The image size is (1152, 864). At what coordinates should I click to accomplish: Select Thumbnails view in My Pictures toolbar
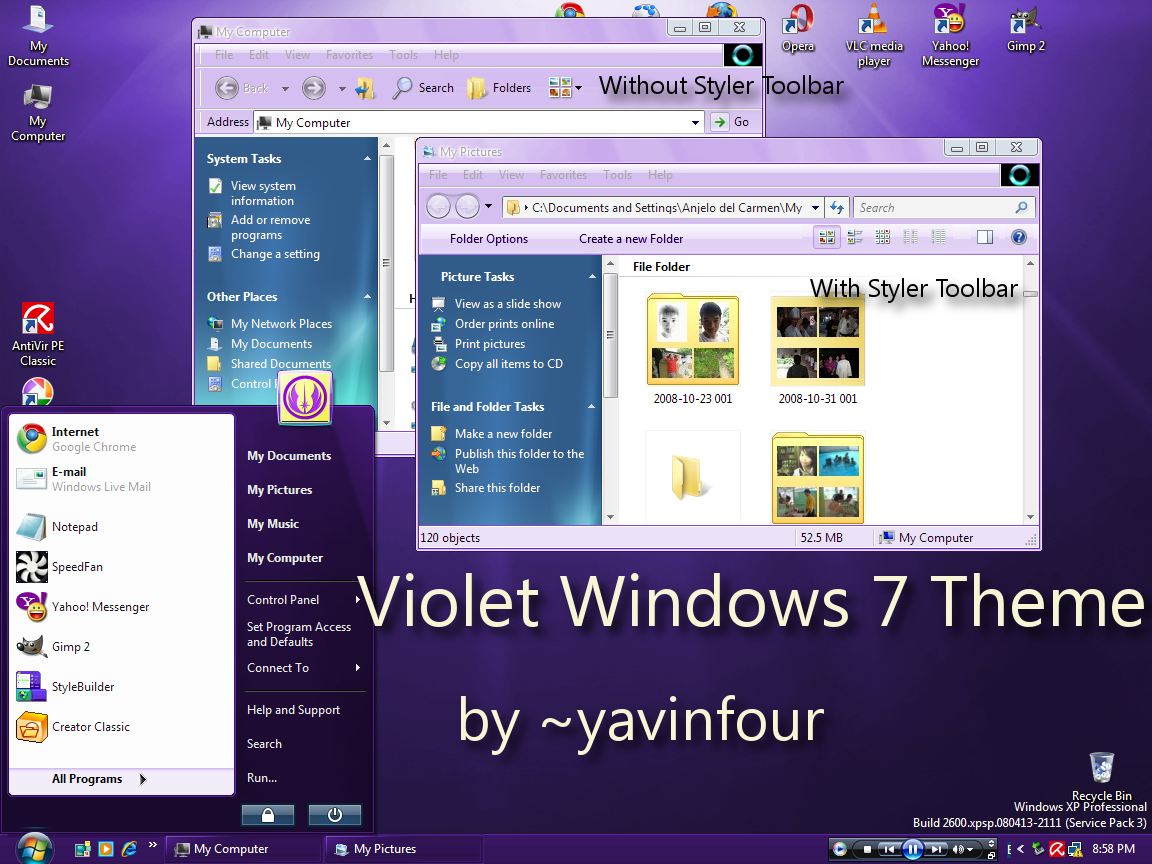826,237
